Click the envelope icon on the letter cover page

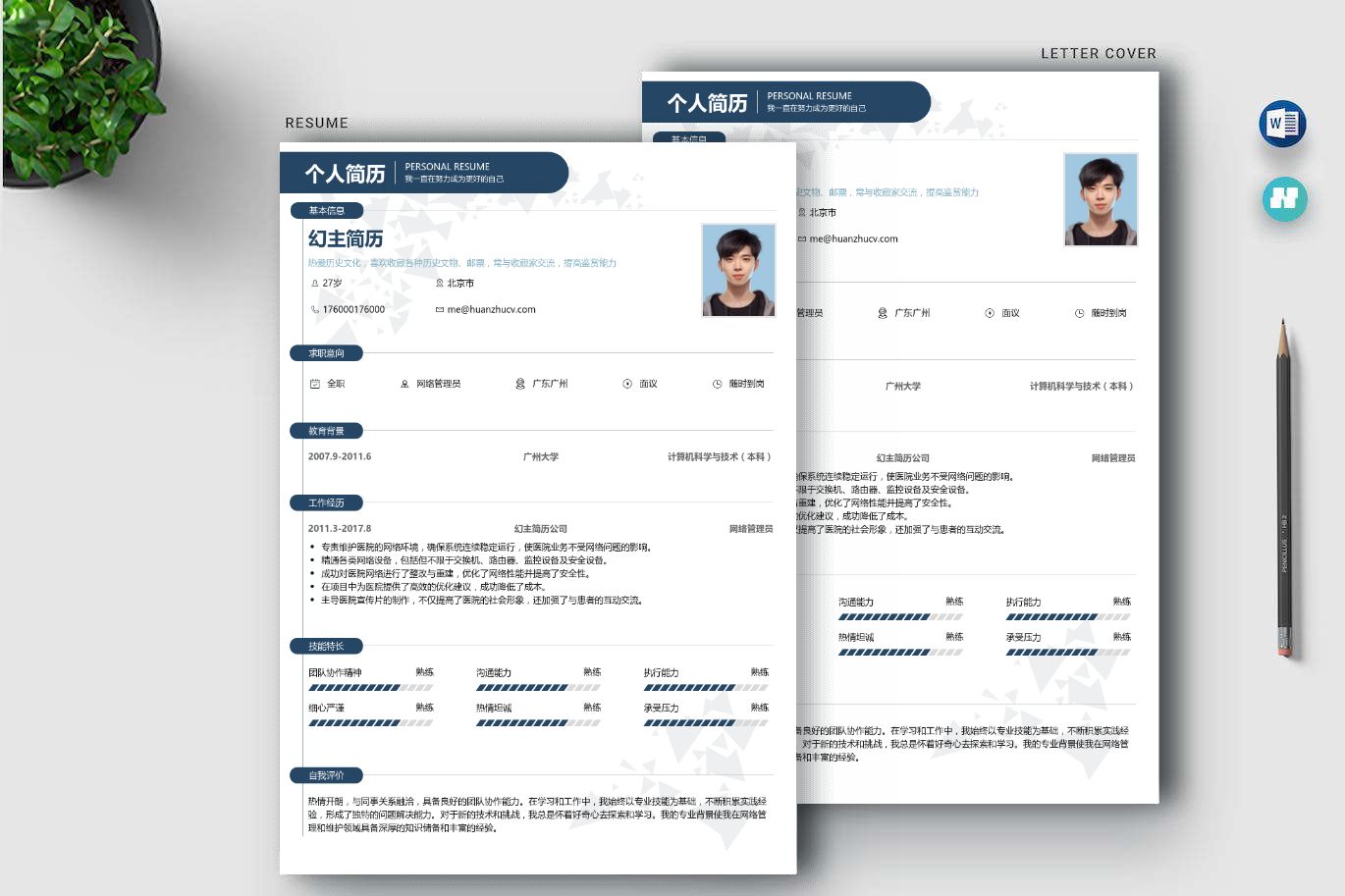click(802, 239)
